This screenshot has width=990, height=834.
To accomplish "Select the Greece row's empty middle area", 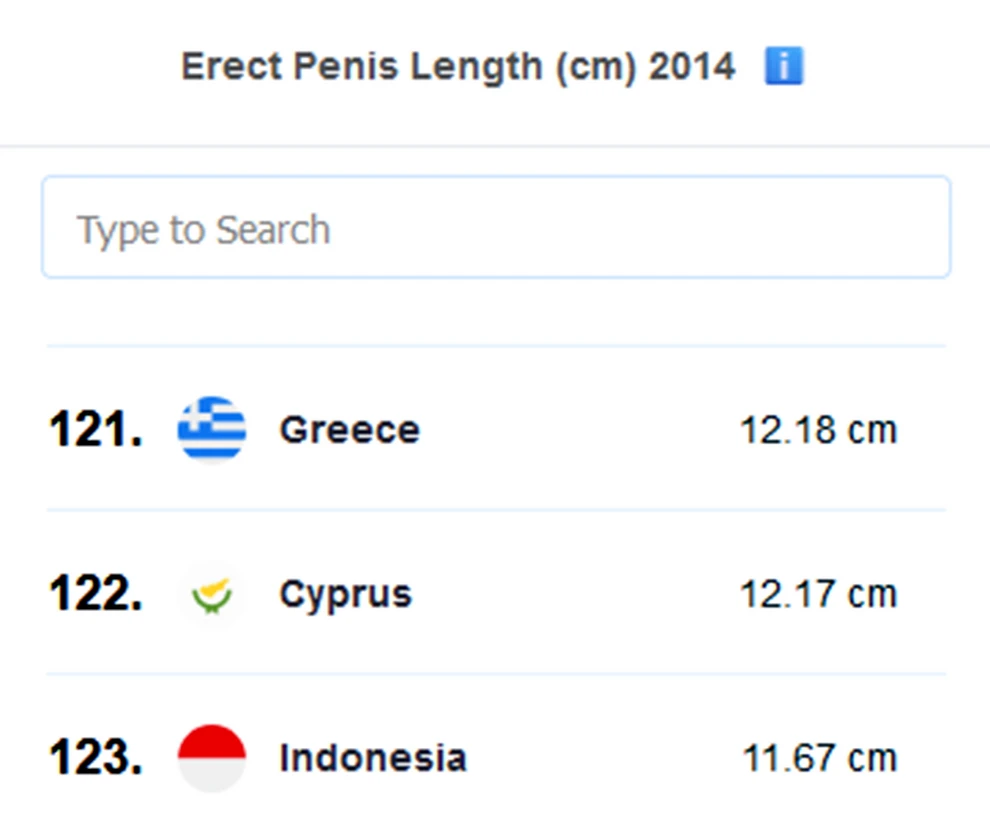I will tap(580, 430).
